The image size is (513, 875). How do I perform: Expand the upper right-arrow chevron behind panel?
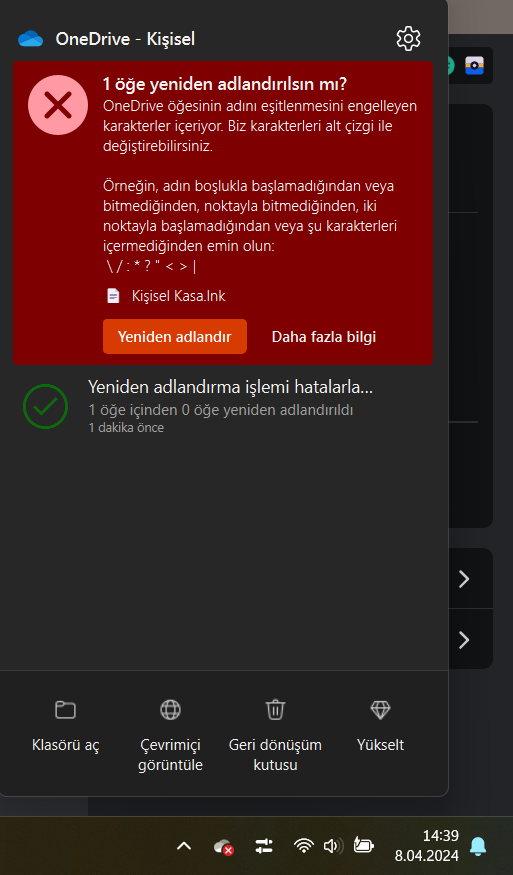point(464,579)
